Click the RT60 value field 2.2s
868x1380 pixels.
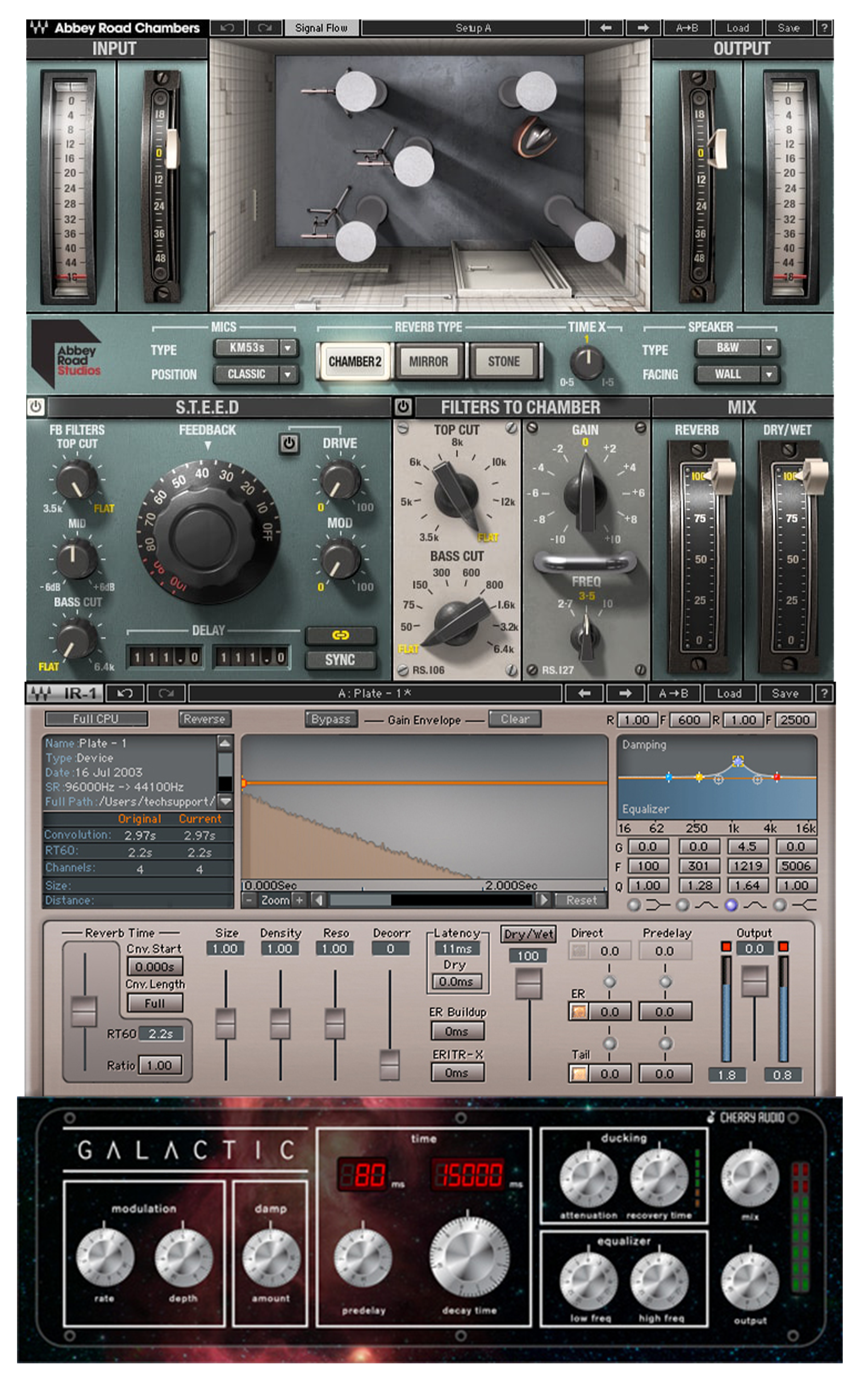(x=161, y=1034)
